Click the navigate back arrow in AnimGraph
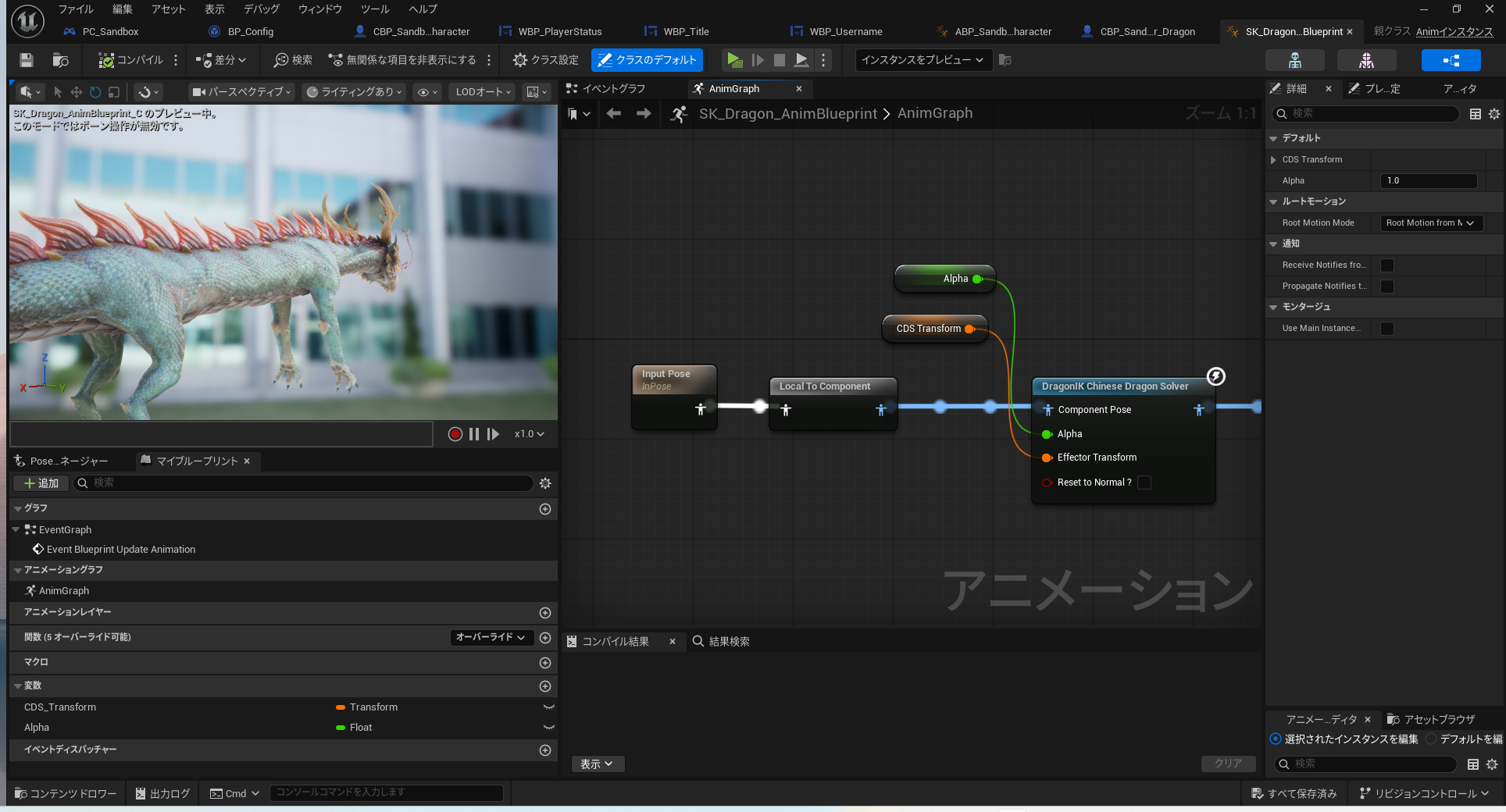 pyautogui.click(x=614, y=114)
